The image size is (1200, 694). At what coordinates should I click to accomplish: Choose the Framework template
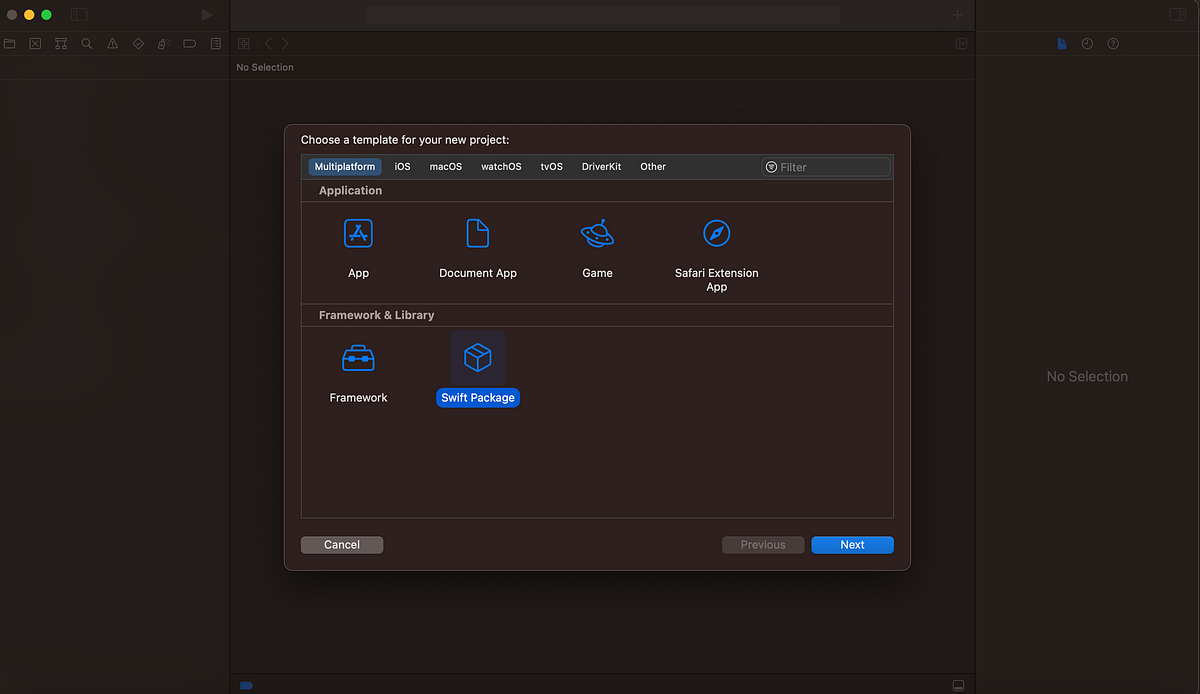point(358,370)
